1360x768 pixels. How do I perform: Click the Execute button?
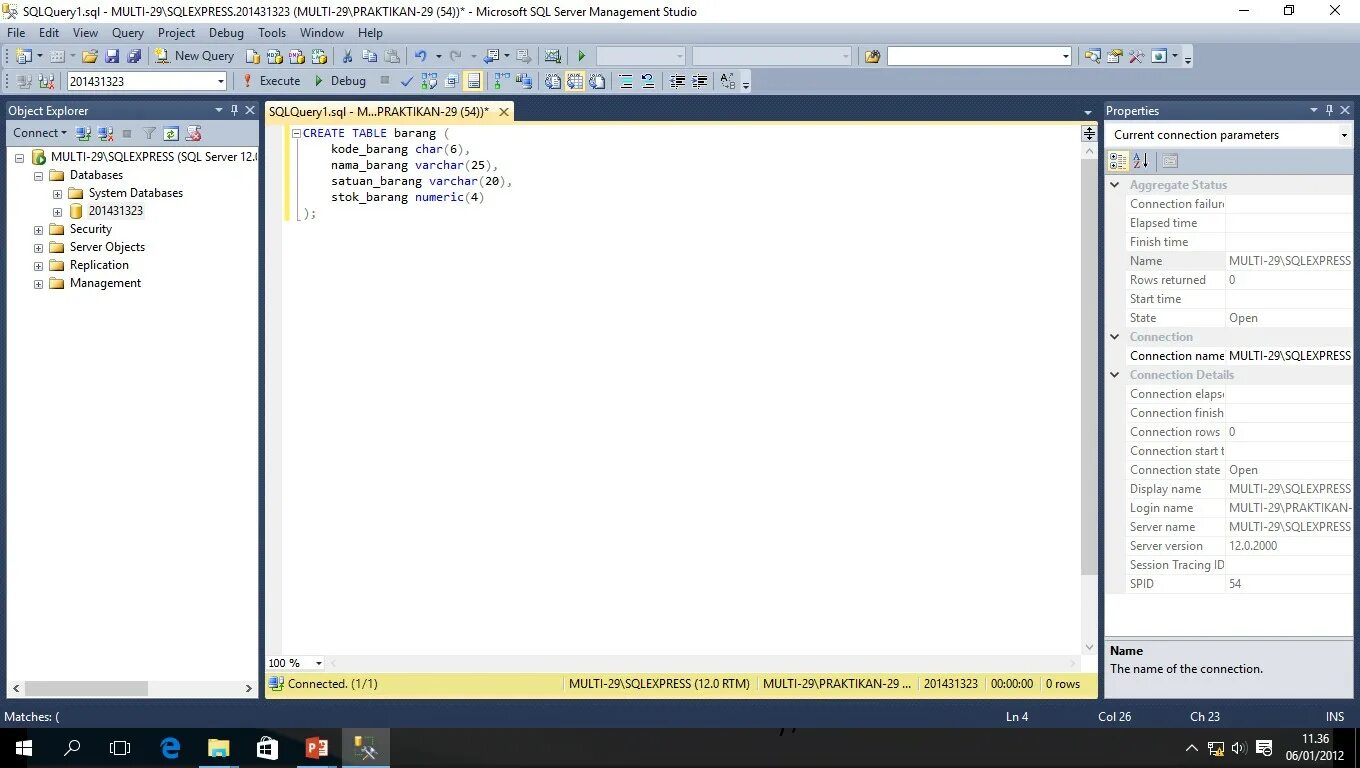click(x=271, y=81)
